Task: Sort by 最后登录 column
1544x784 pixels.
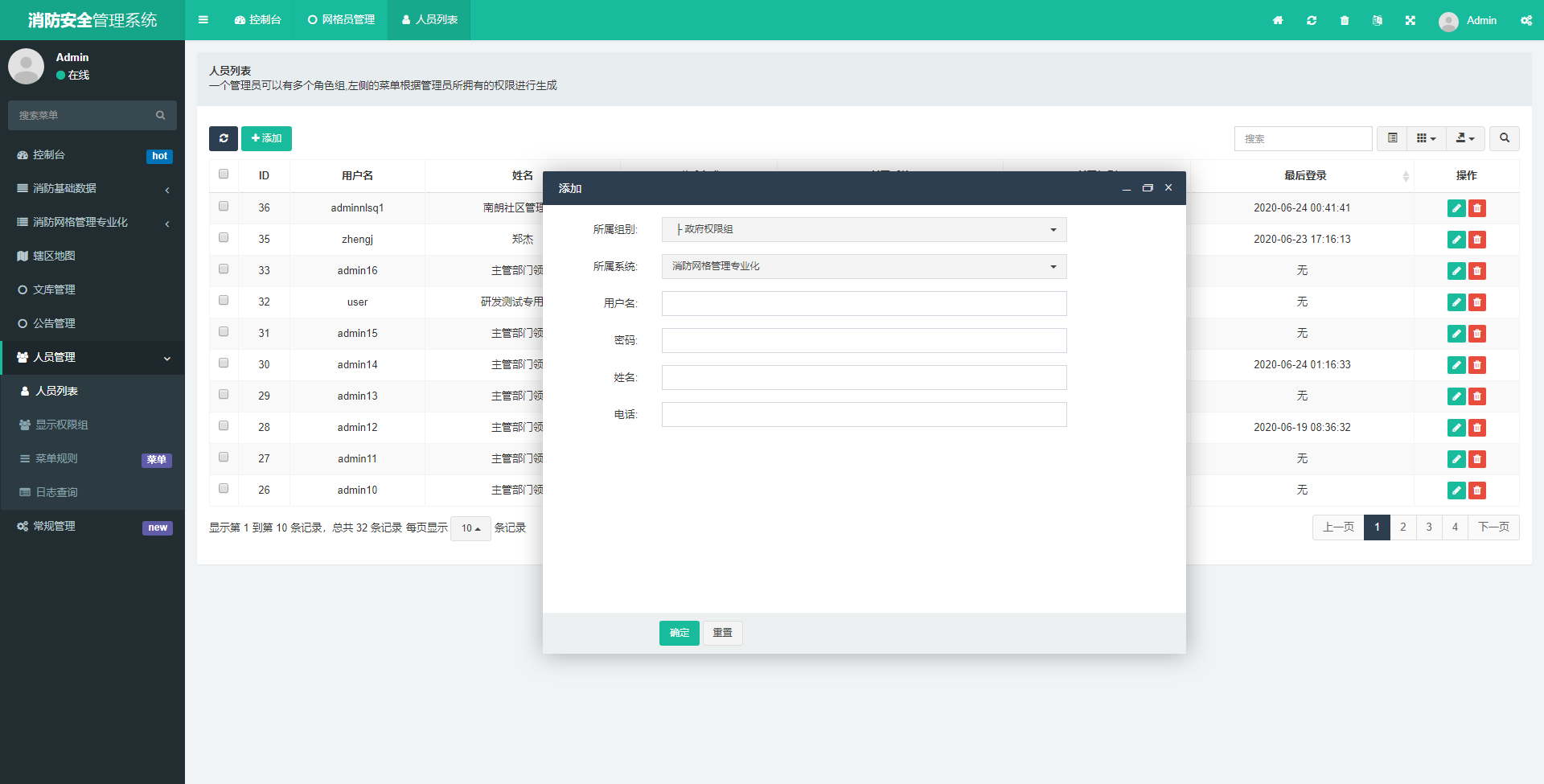Action: pyautogui.click(x=1304, y=175)
